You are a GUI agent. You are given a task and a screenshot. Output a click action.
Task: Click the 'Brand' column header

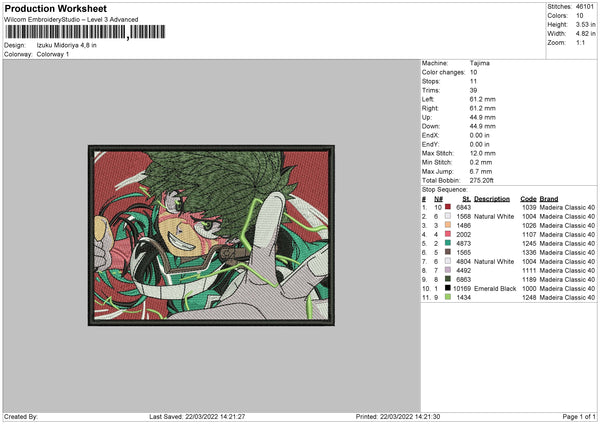click(549, 199)
